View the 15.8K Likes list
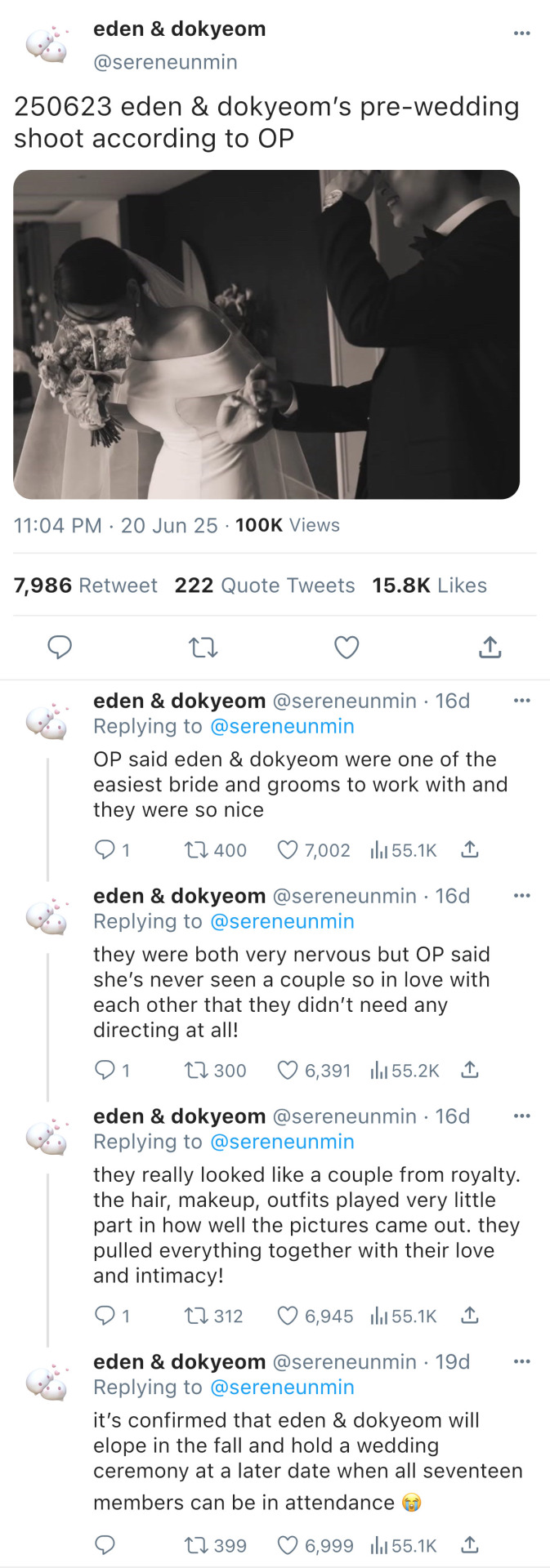The width and height of the screenshot is (550, 1568). 429,586
